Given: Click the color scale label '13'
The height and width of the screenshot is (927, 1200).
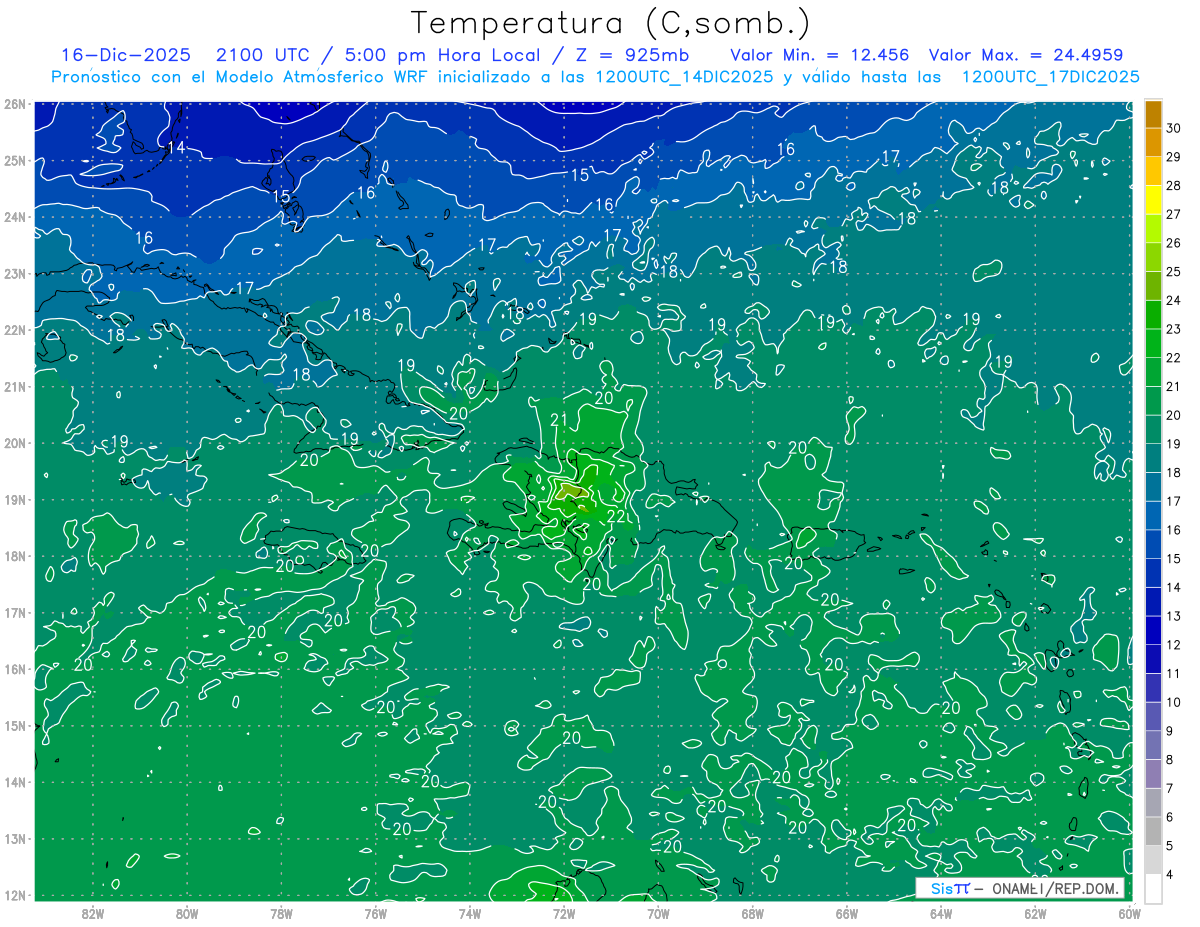Looking at the screenshot, I should coord(1174,616).
